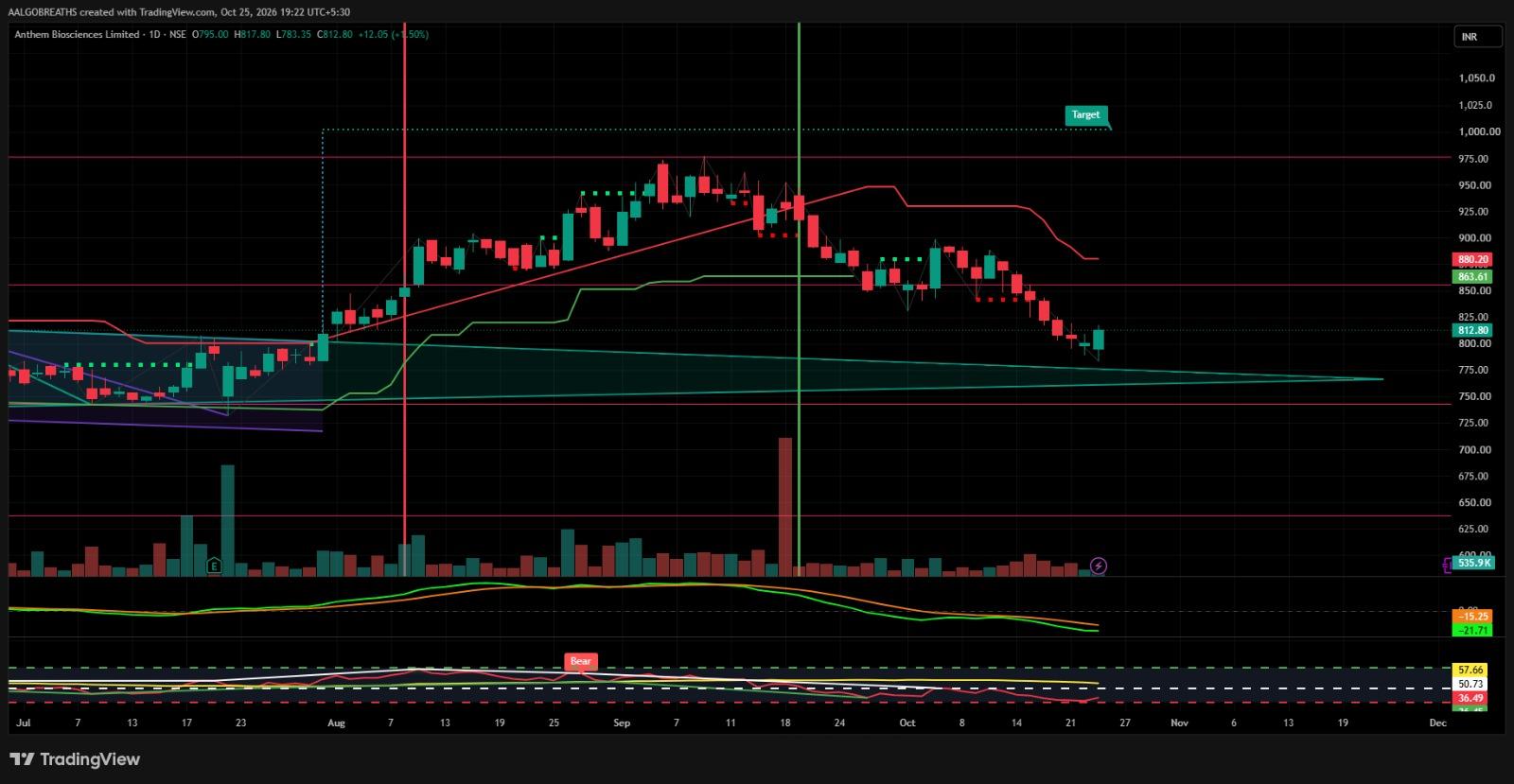Click the Oct label on time axis
Screen dimensions: 1514x784
(907, 723)
